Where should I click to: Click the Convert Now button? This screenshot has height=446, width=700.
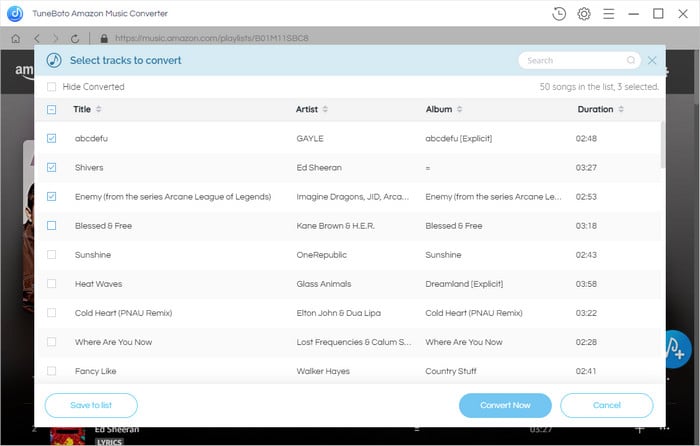[x=505, y=405]
